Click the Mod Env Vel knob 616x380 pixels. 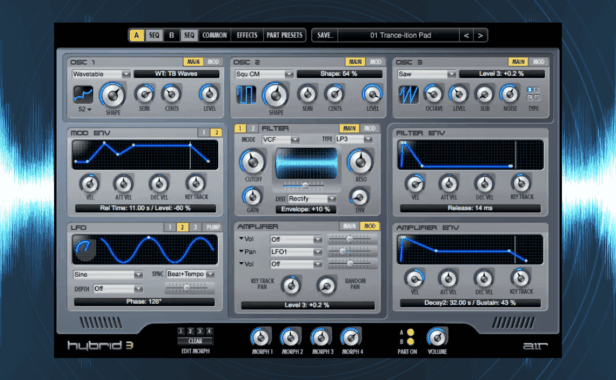tap(90, 184)
